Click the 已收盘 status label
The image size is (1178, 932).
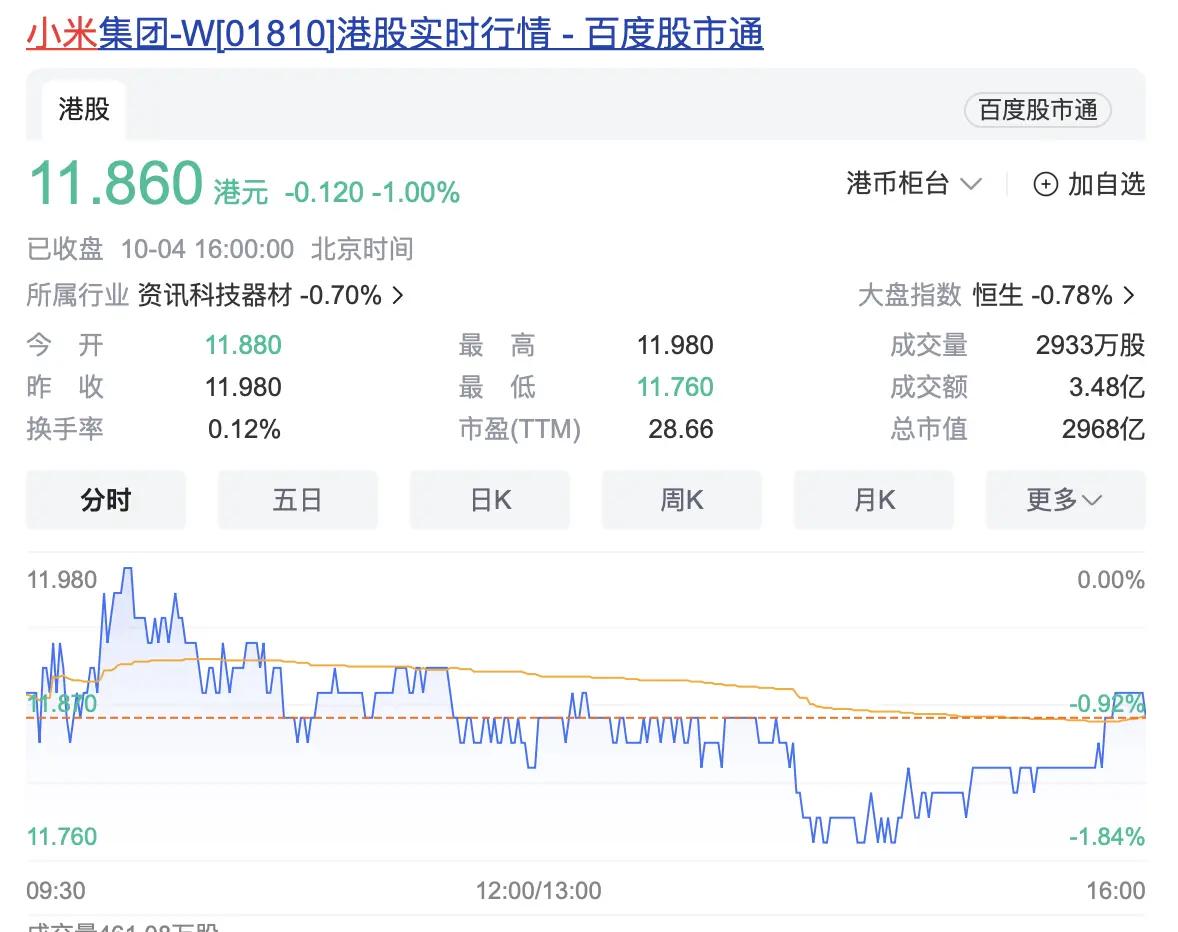(65, 249)
